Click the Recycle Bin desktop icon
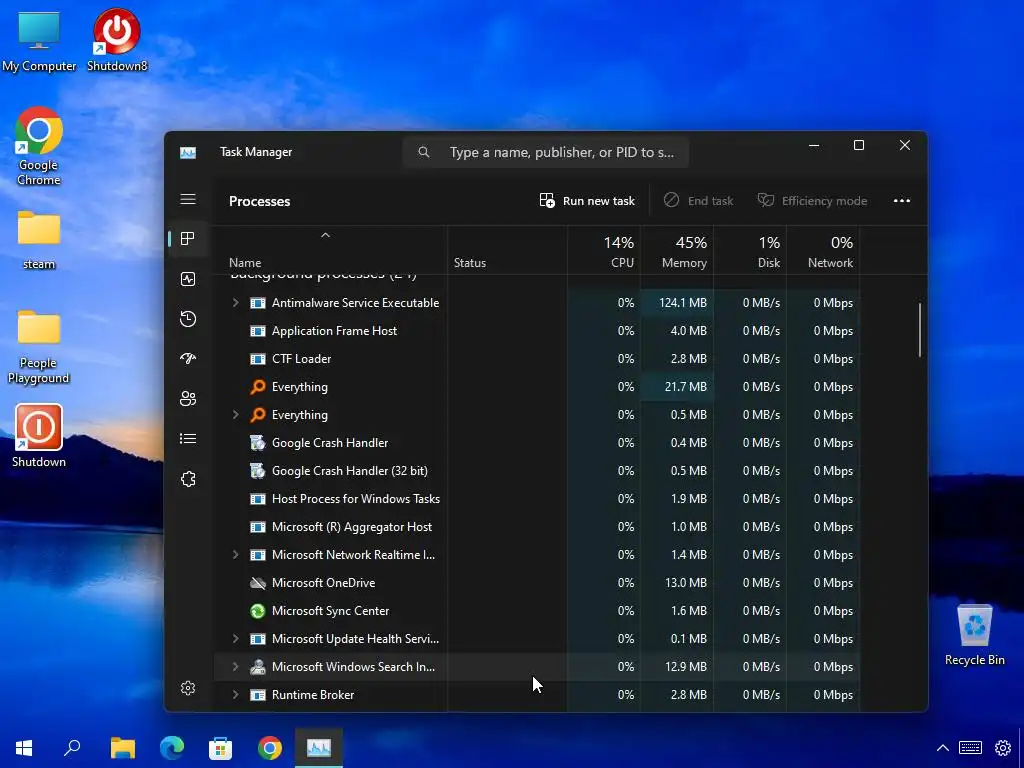 [974, 635]
